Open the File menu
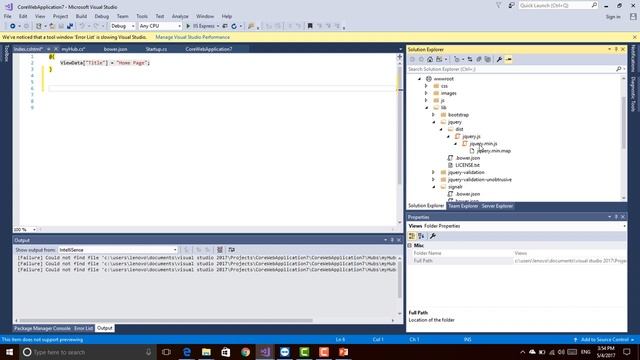 pyautogui.click(x=8, y=16)
